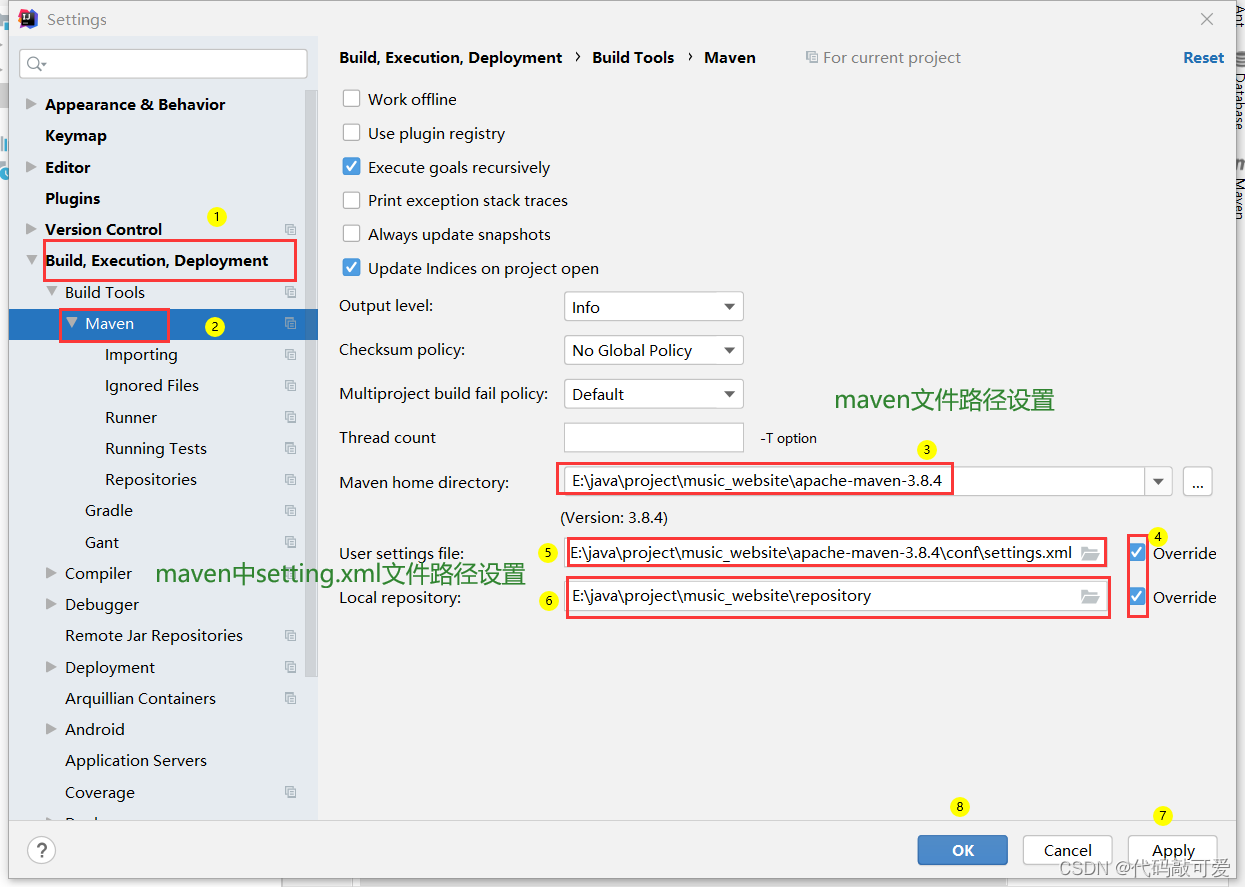Click the Cancel button

click(1068, 850)
